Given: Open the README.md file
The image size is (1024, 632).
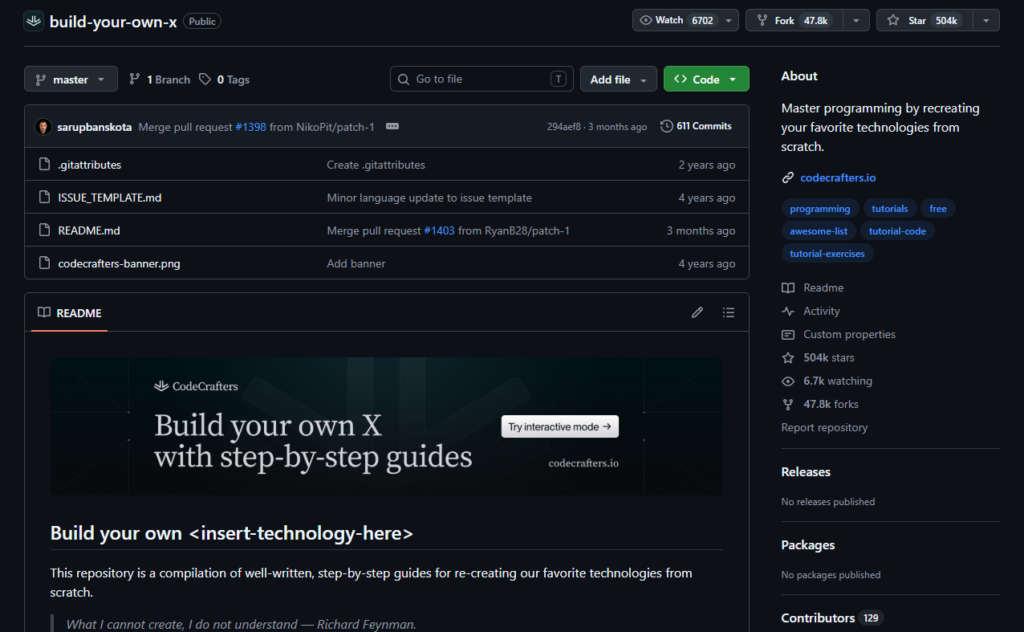Looking at the screenshot, I should click(89, 230).
